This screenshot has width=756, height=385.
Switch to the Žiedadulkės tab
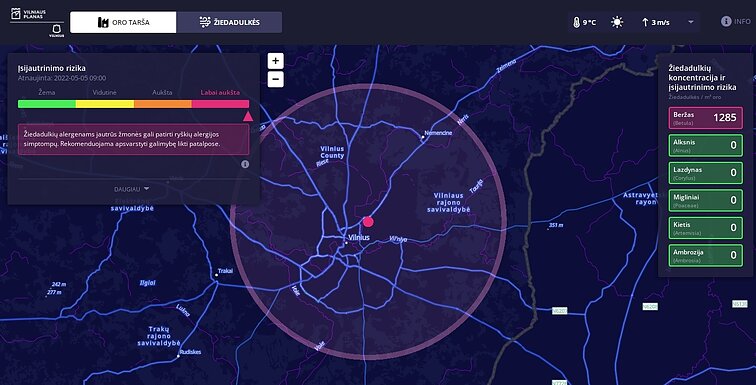coord(229,22)
